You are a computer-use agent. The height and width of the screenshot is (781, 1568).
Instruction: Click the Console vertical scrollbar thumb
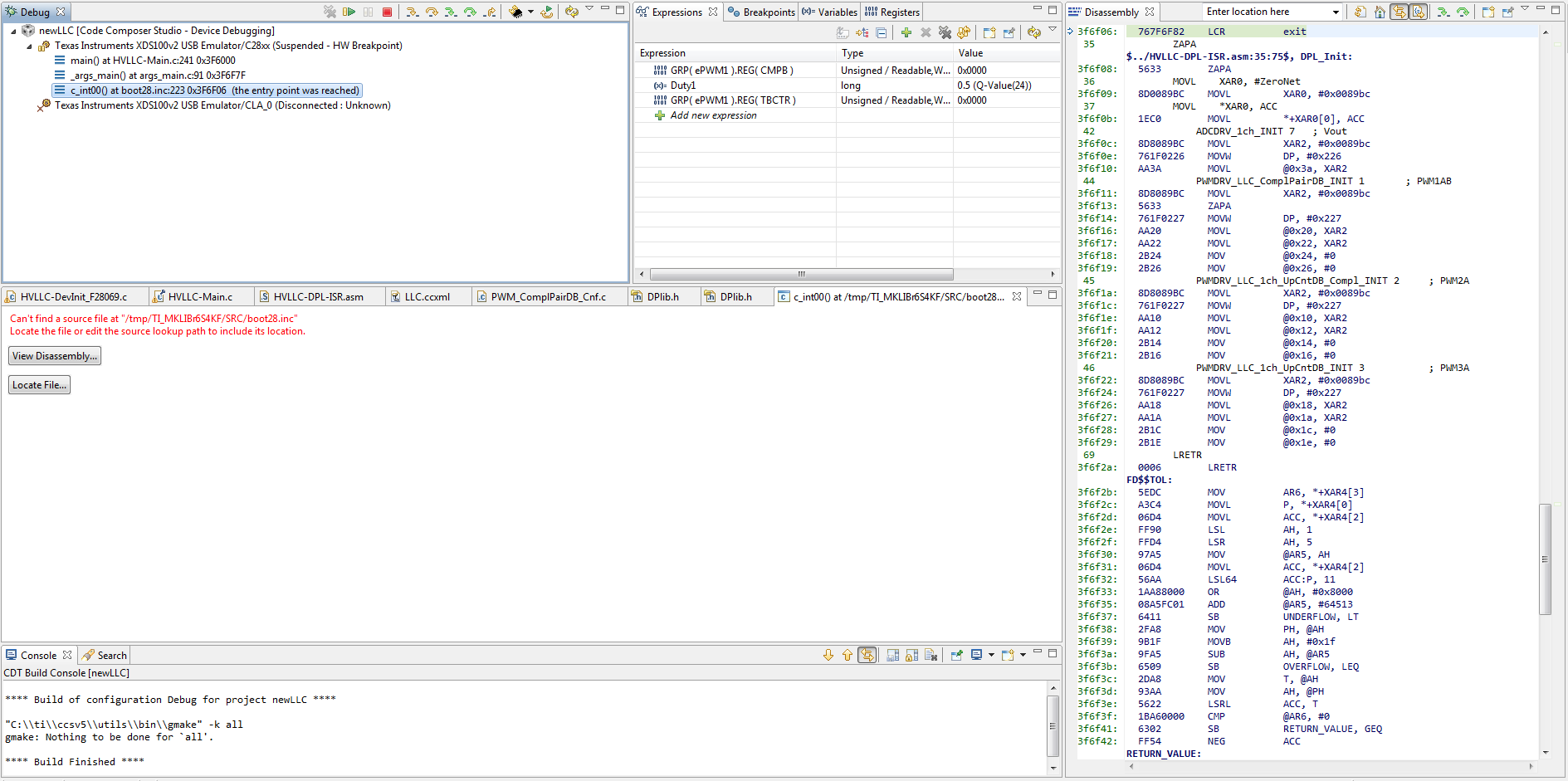click(1053, 726)
